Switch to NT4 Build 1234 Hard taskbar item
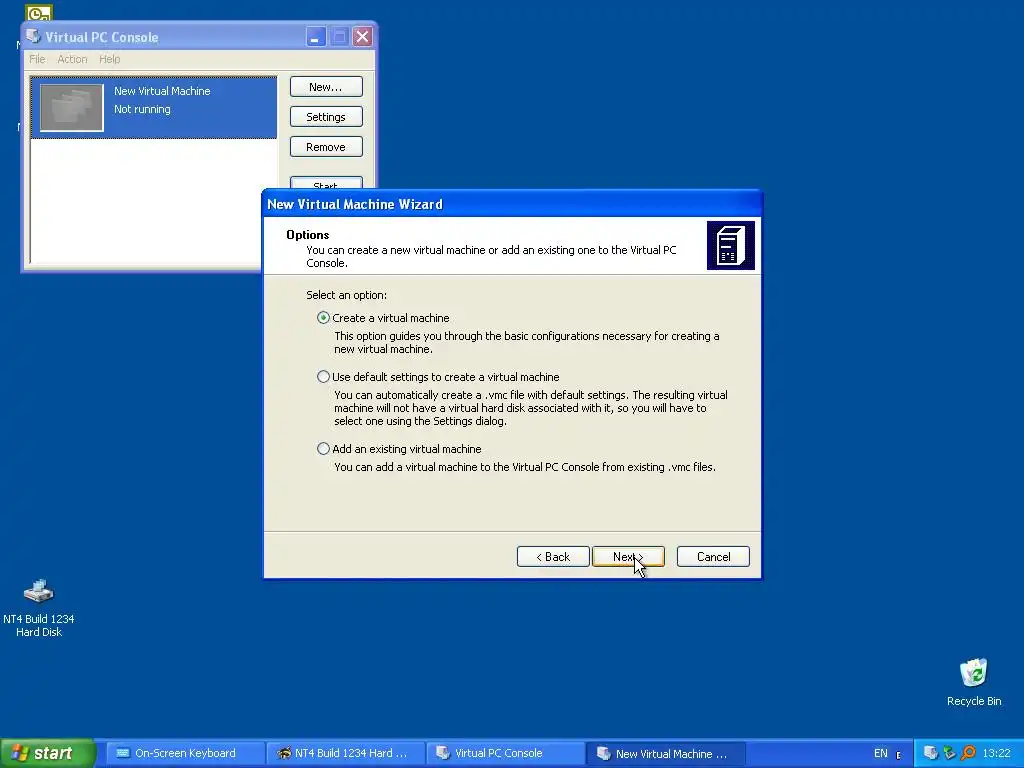 click(x=346, y=753)
